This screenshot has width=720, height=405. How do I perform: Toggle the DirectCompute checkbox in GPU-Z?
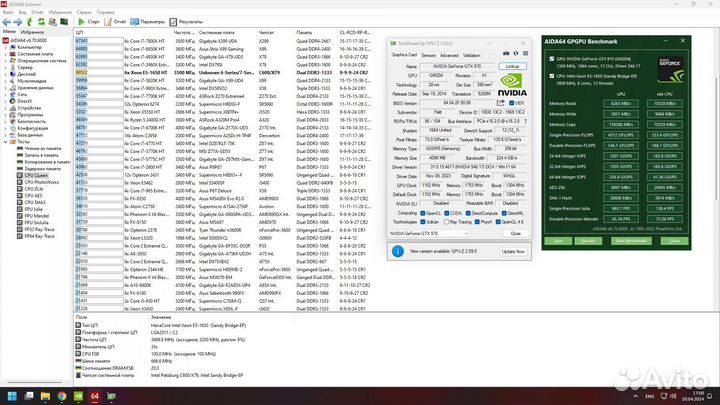(x=468, y=213)
